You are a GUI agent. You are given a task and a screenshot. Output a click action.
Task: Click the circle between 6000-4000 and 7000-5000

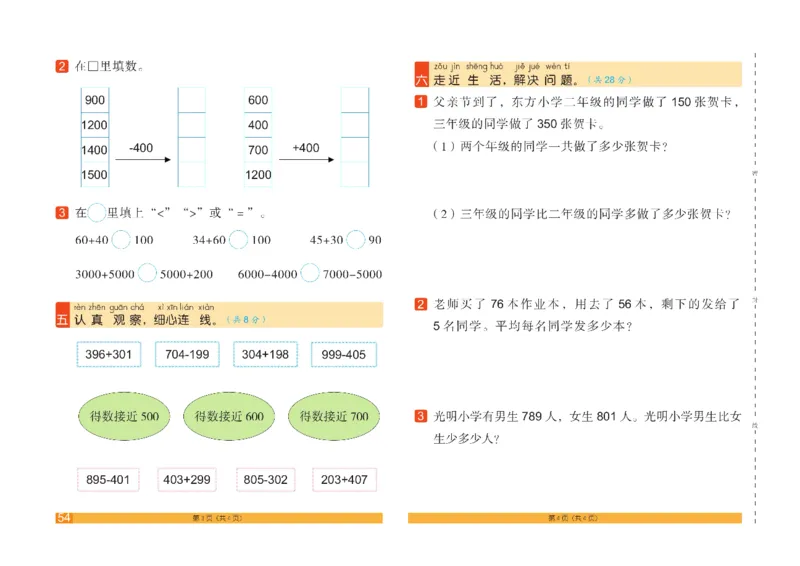click(310, 274)
